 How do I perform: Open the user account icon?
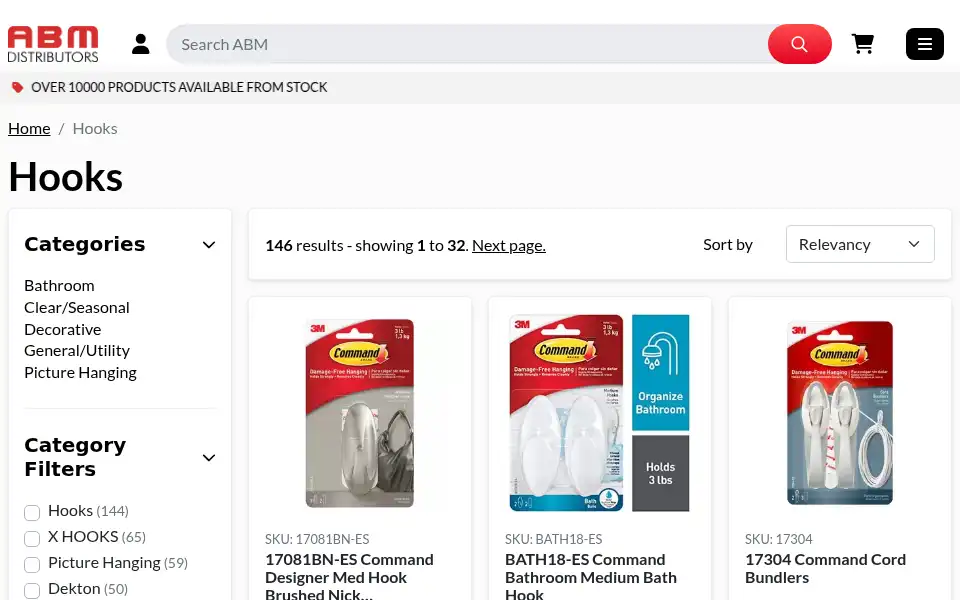(x=141, y=44)
